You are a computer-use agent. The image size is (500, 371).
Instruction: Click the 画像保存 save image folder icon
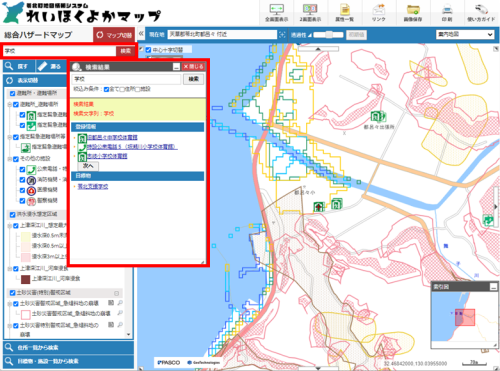point(413,13)
